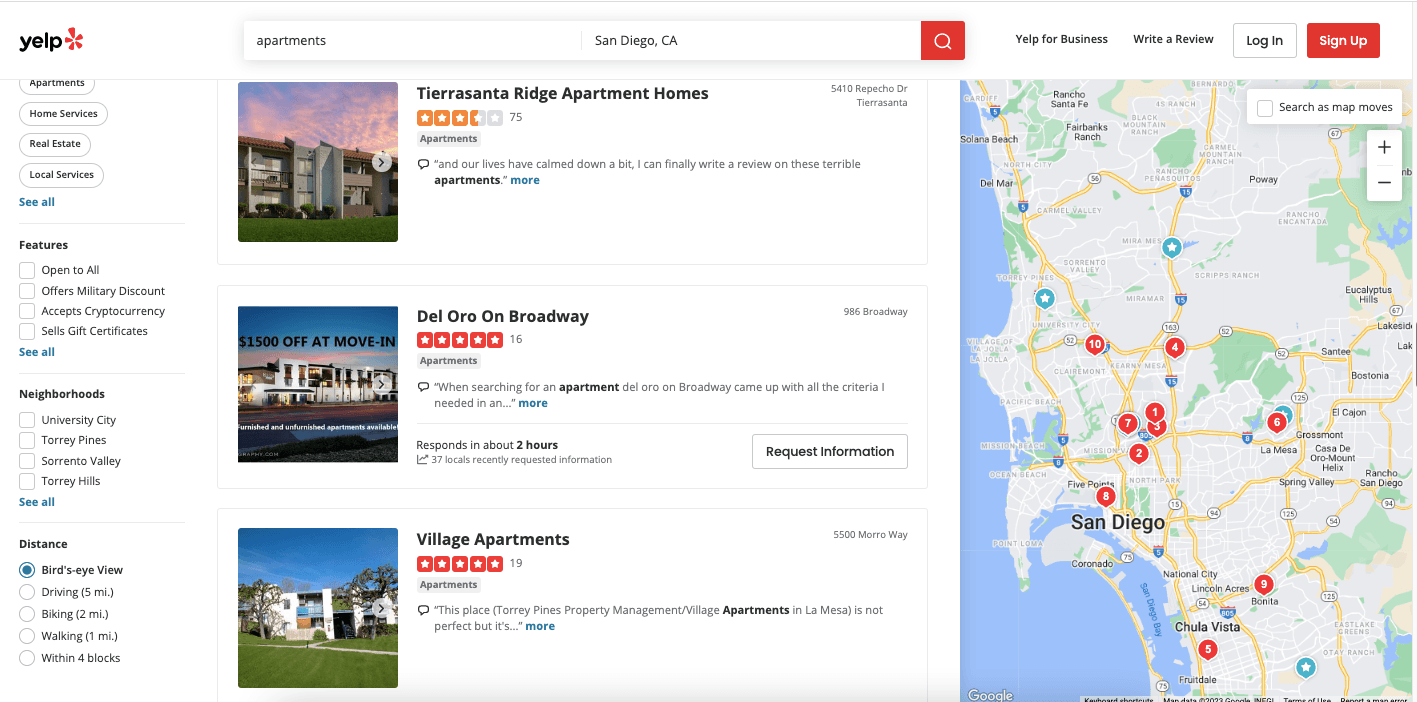1417x702 pixels.
Task: Next photo arrow on Tierrasanta Ridge listing
Action: [381, 162]
